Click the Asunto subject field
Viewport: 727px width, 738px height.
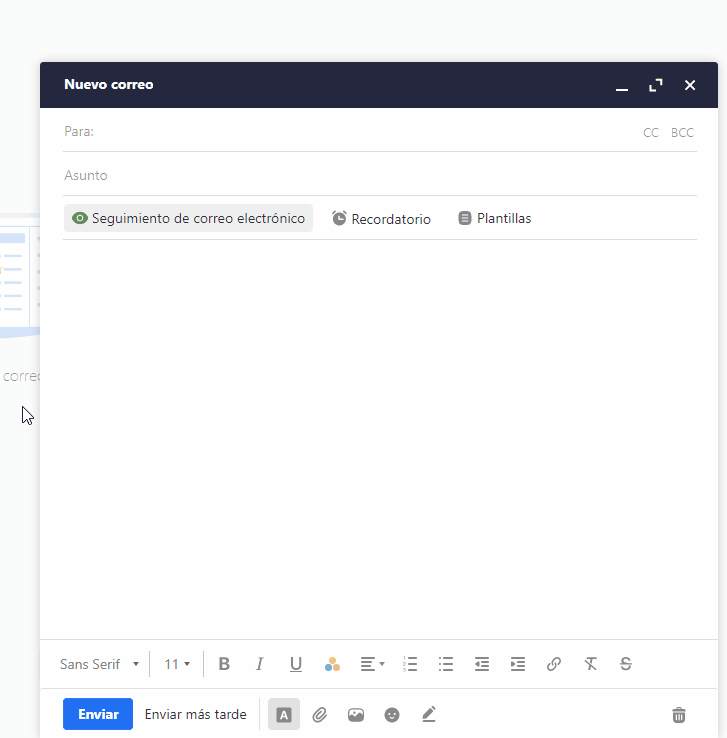[x=380, y=176]
